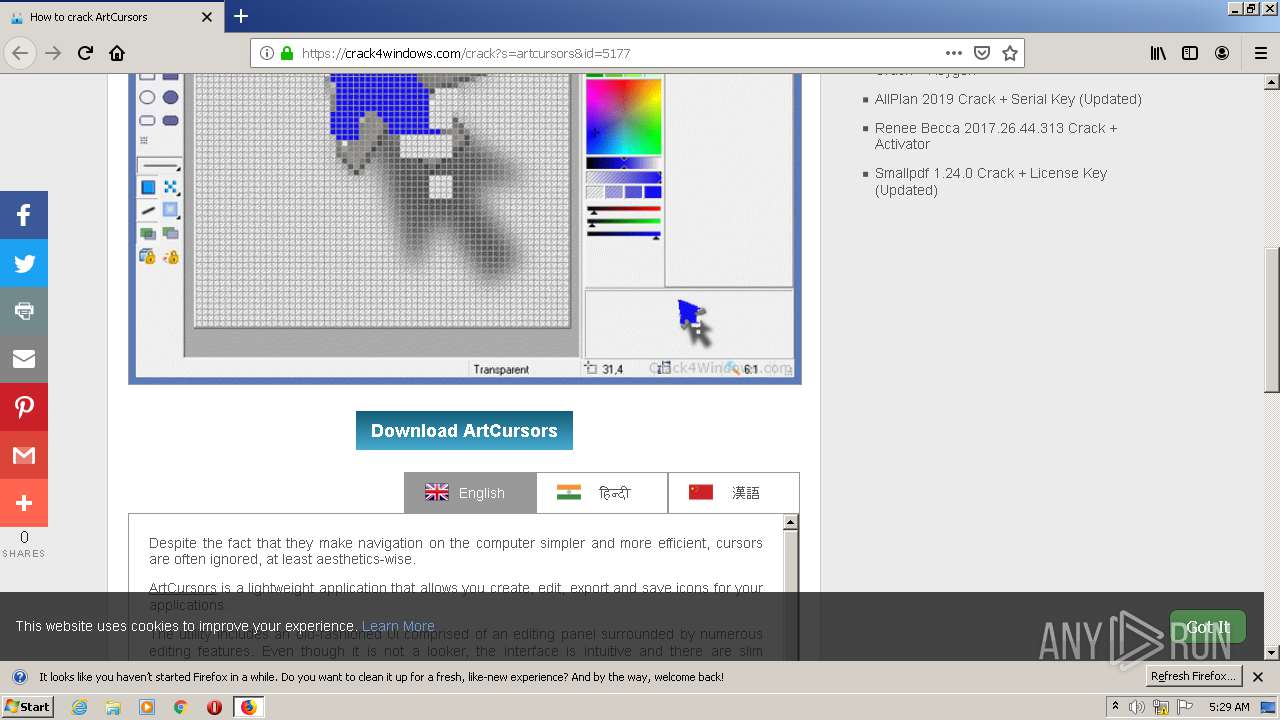The image size is (1280, 720).
Task: Share via Gmail sidebar icon
Action: [x=24, y=455]
